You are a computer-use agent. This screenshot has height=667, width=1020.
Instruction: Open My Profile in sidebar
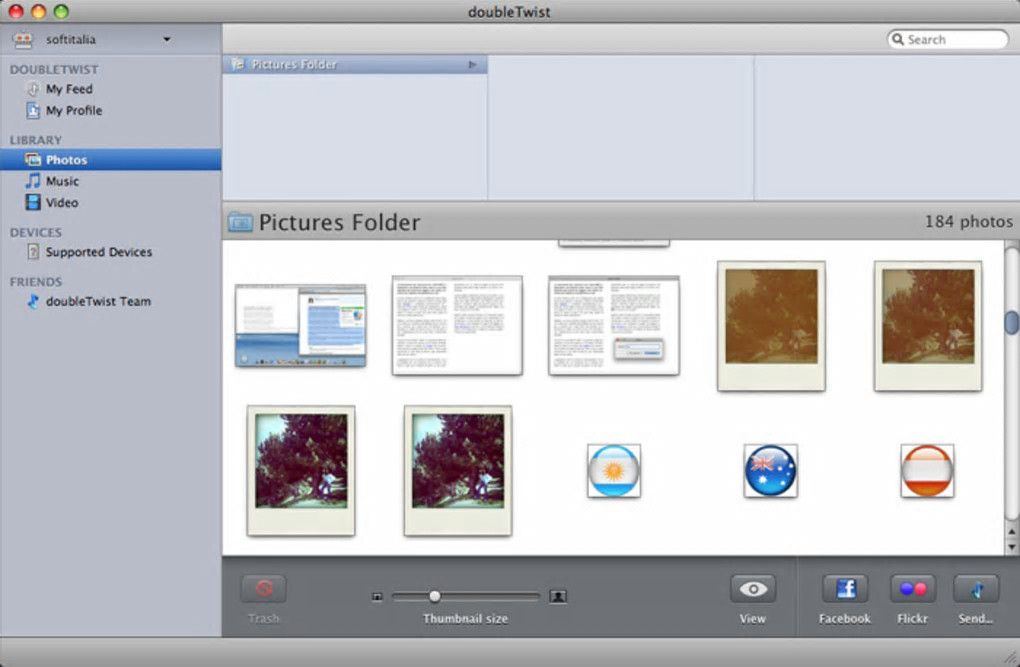pyautogui.click(x=74, y=111)
